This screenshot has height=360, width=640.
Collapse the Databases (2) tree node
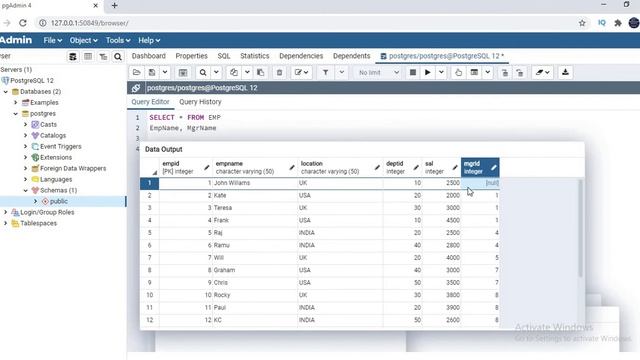pyautogui.click(x=6, y=92)
